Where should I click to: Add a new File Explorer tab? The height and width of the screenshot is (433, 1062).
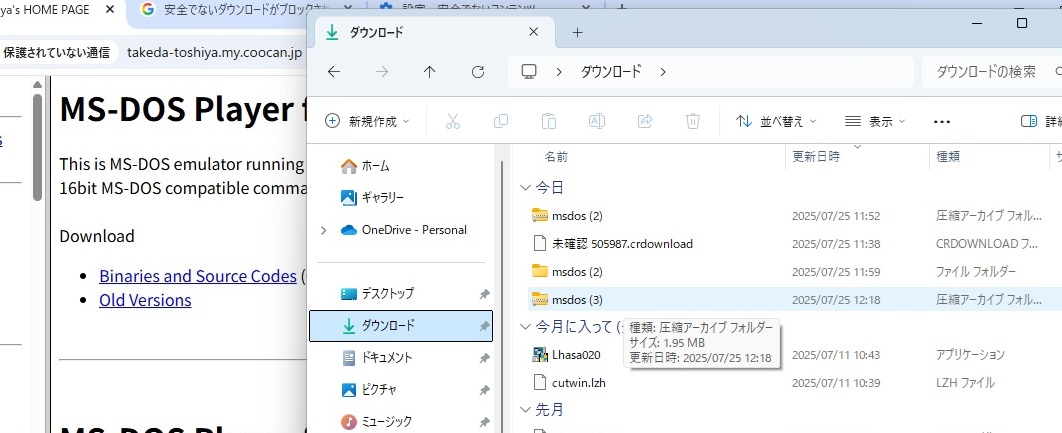[577, 32]
